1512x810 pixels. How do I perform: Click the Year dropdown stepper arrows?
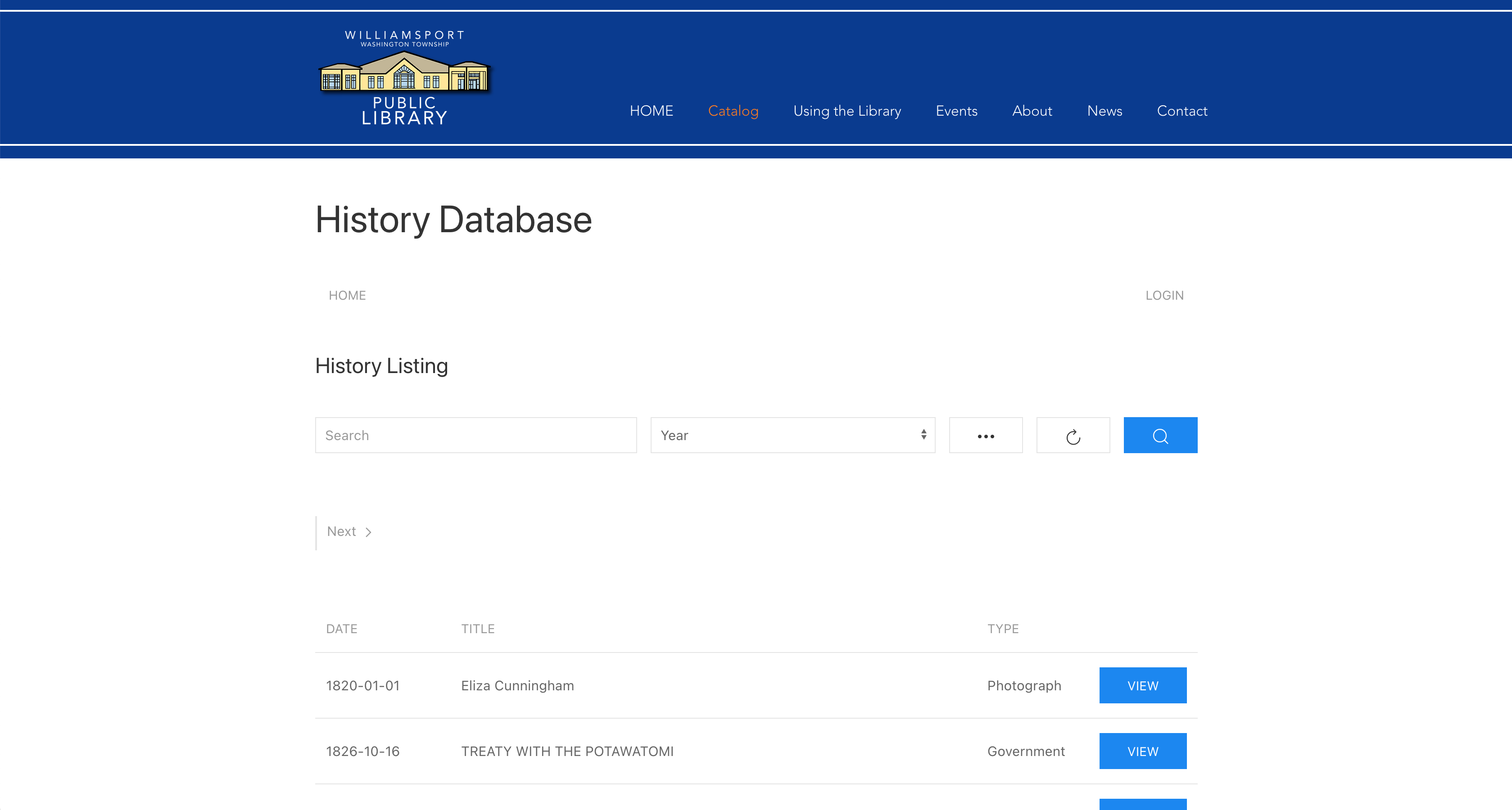click(923, 435)
